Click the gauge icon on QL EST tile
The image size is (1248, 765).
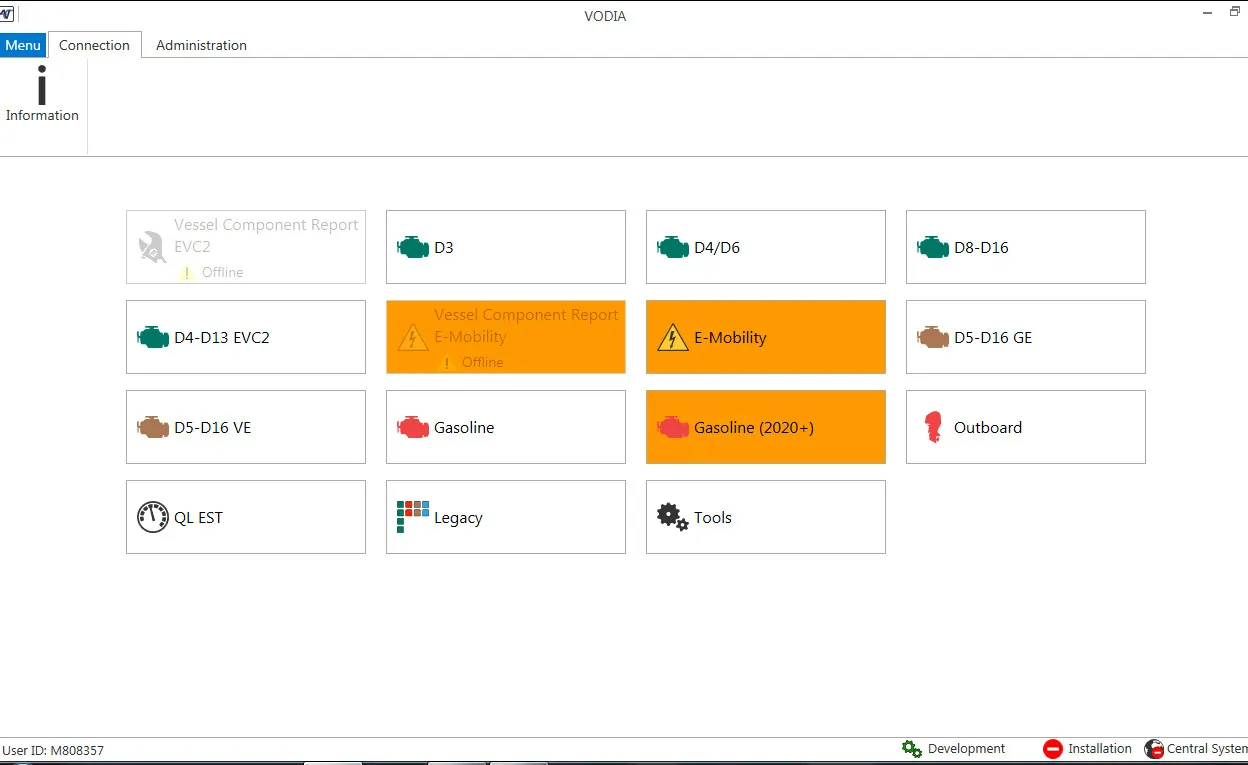click(x=153, y=517)
